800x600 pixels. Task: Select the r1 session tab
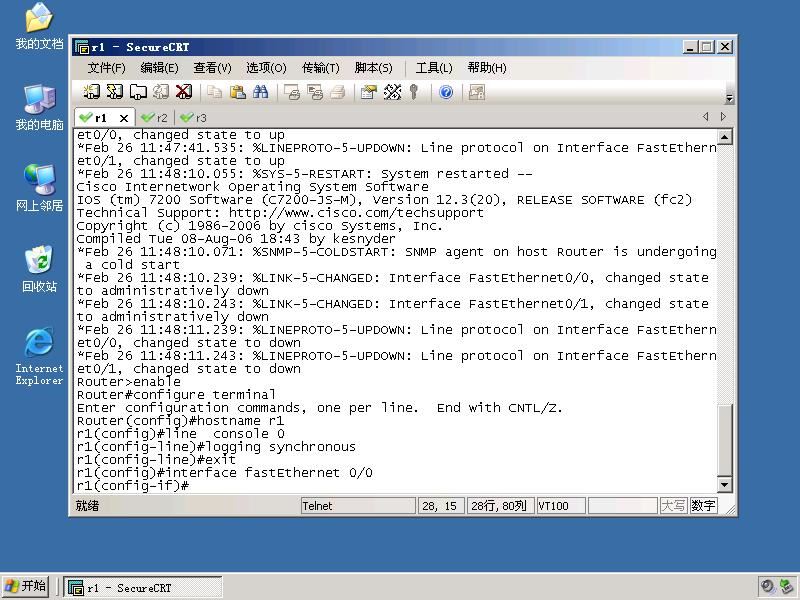(x=100, y=118)
